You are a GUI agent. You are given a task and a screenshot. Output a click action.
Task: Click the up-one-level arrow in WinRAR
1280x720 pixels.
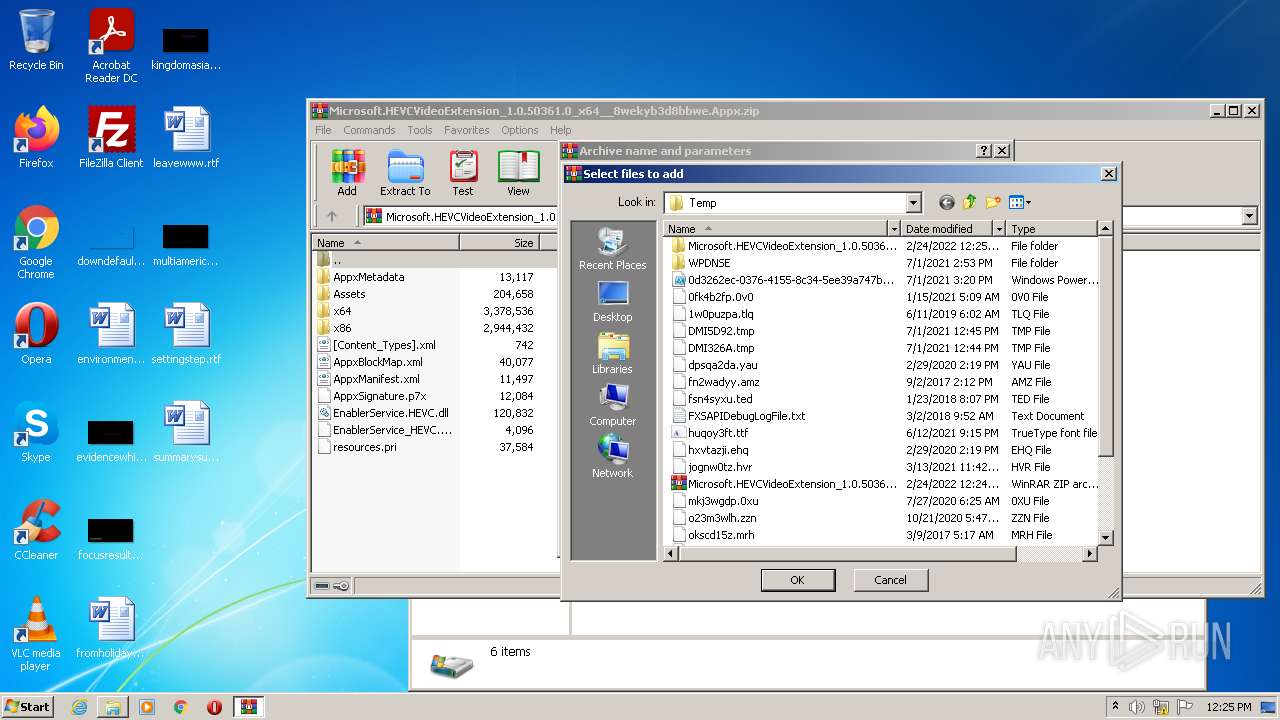pyautogui.click(x=332, y=216)
